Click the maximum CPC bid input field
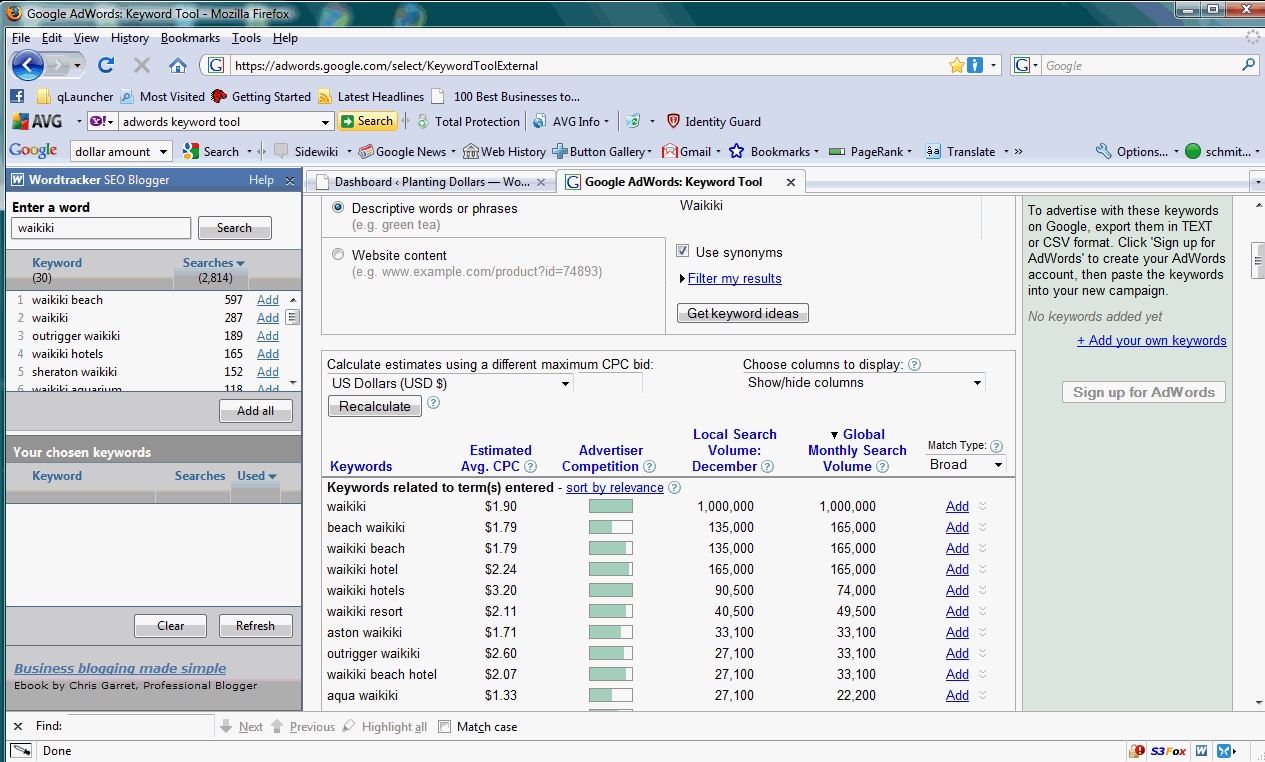 click(608, 383)
